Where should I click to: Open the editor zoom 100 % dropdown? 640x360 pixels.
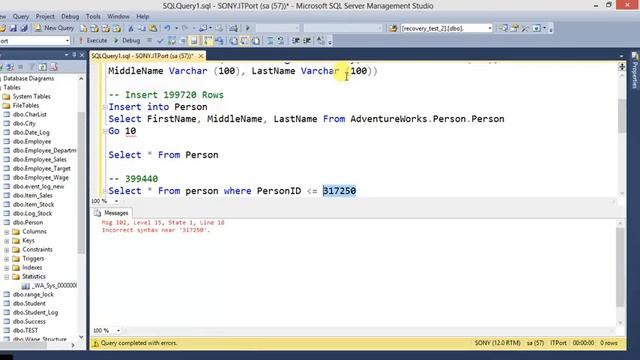[x=116, y=201]
